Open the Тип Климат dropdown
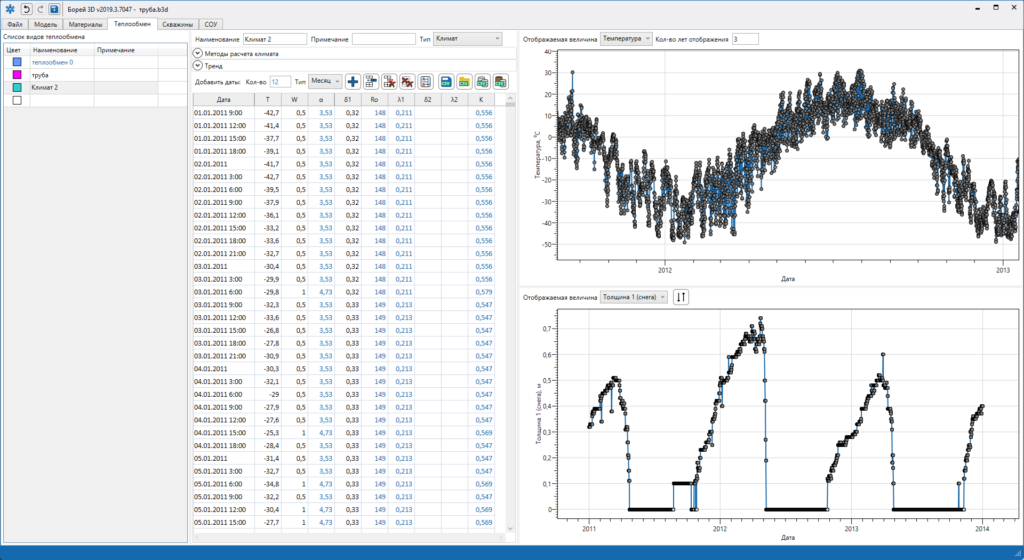The image size is (1024, 560). pyautogui.click(x=468, y=39)
